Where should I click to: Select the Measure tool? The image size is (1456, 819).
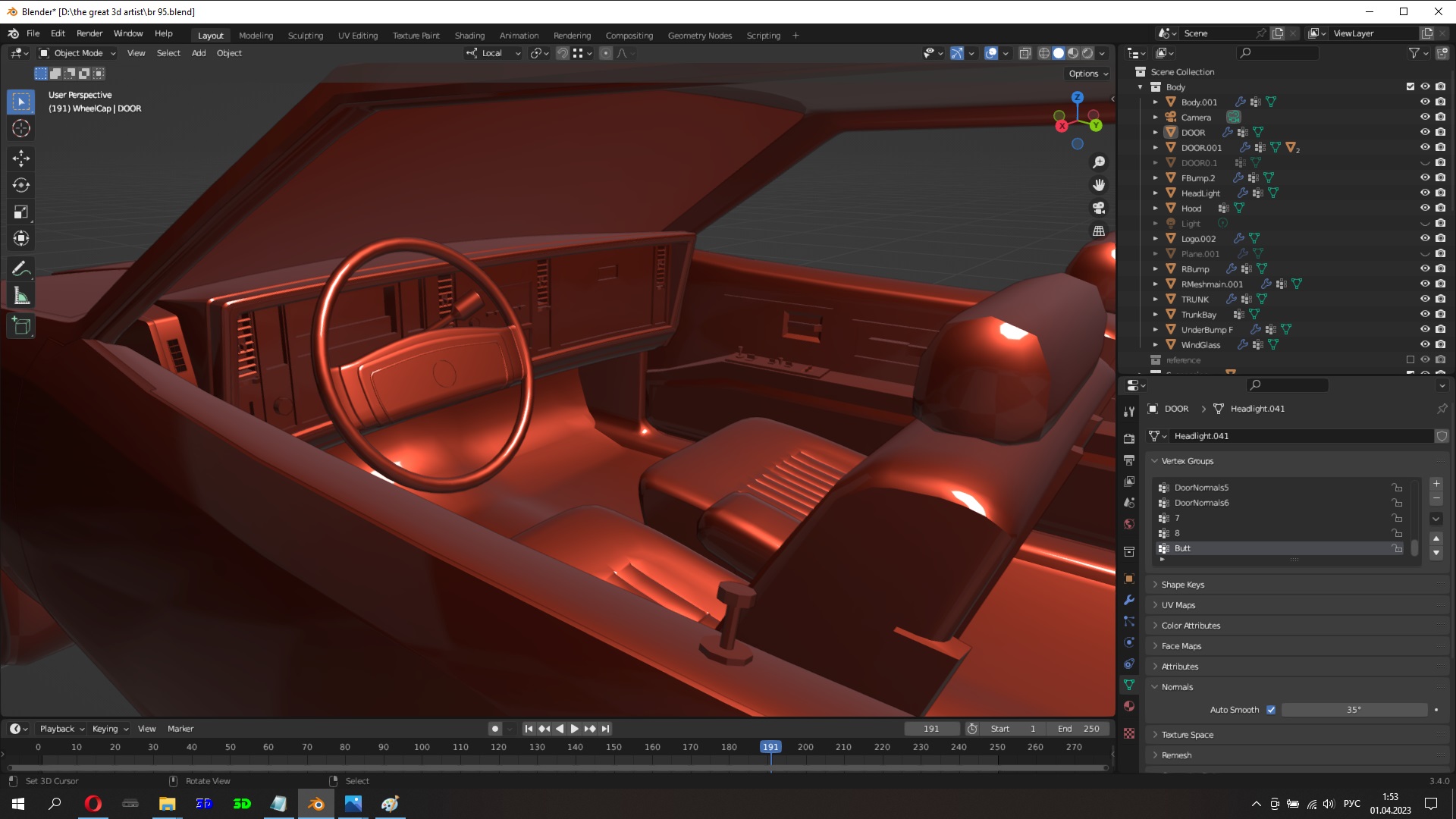pyautogui.click(x=21, y=297)
